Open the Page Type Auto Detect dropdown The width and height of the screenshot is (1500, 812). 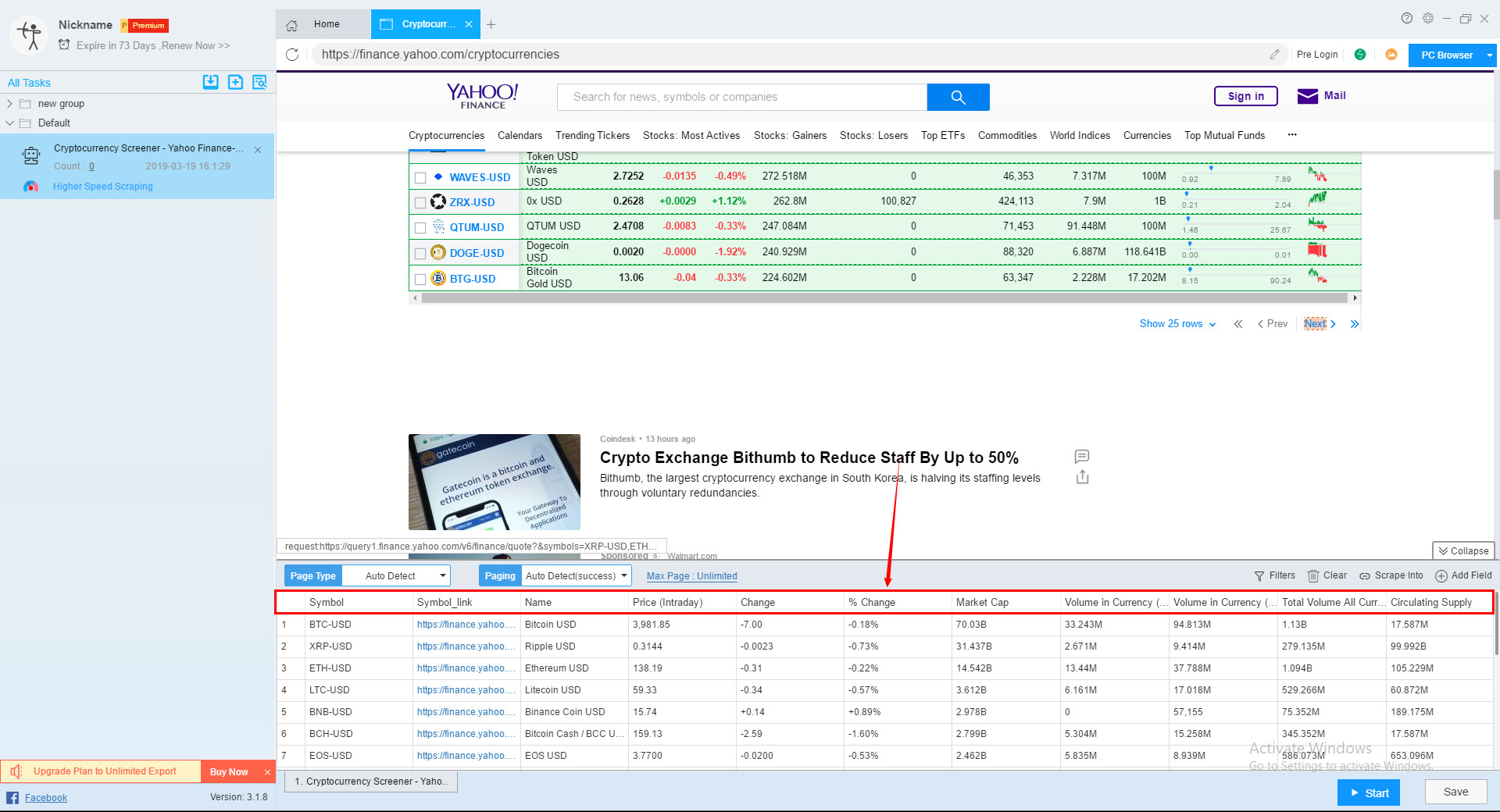pos(396,576)
